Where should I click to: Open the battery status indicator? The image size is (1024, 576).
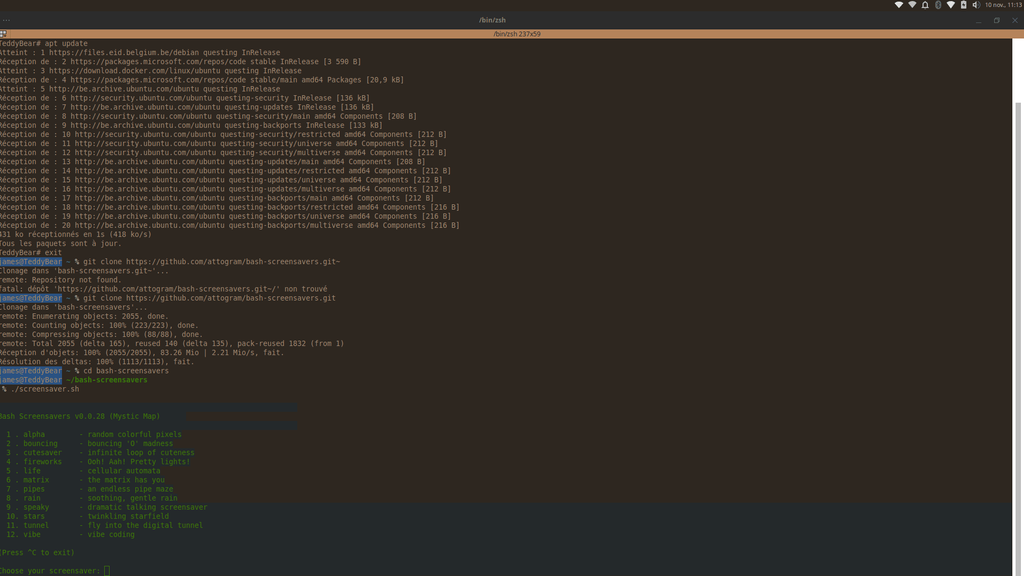[x=964, y=5]
